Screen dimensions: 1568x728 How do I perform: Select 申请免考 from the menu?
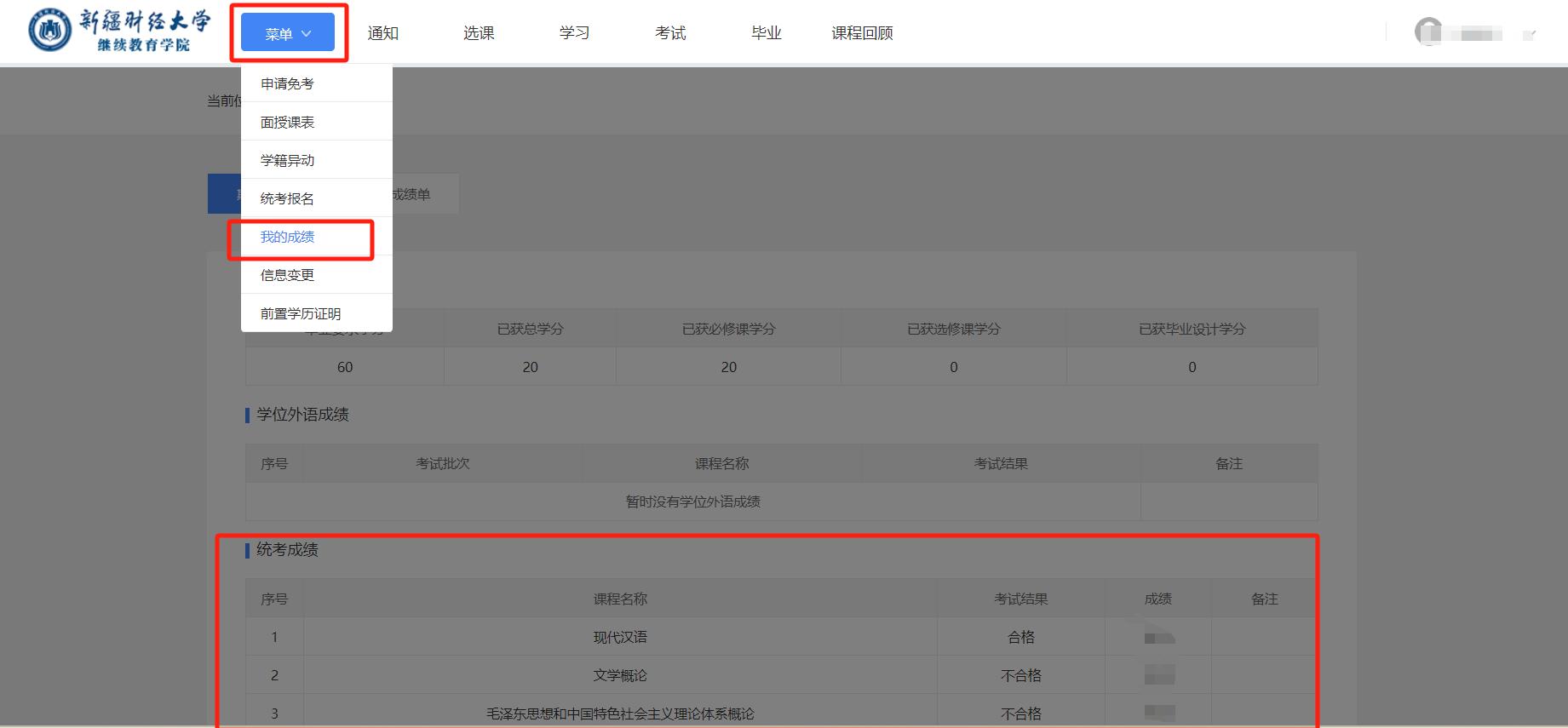[x=287, y=83]
